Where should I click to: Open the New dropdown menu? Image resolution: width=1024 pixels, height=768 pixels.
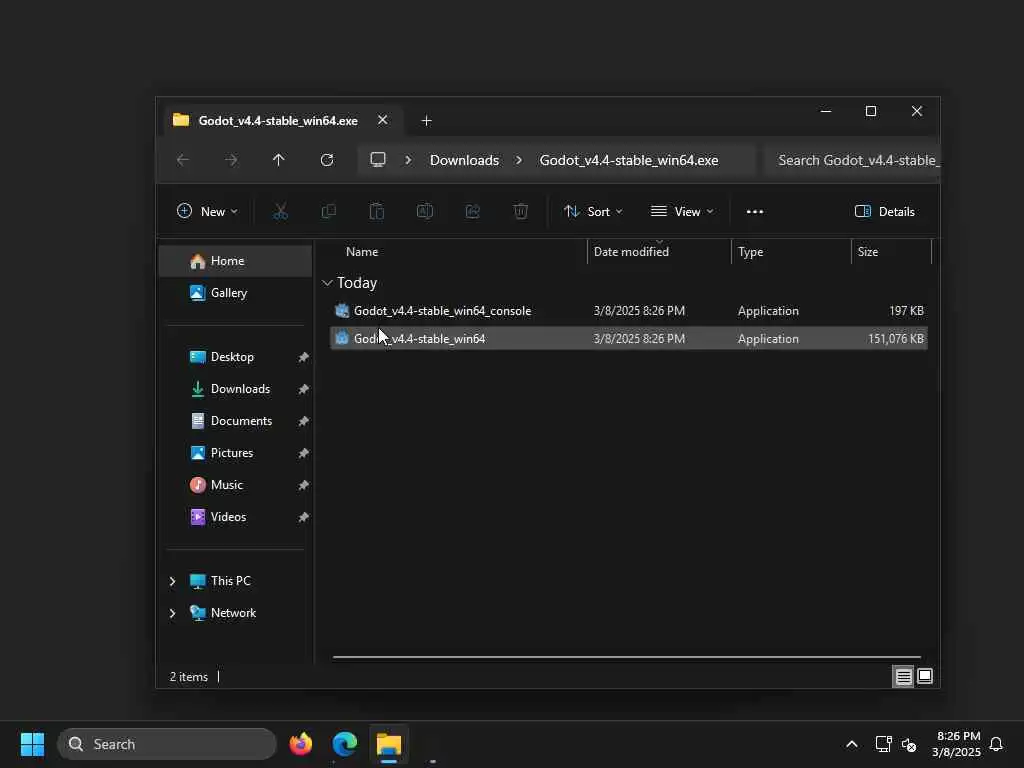pos(208,212)
